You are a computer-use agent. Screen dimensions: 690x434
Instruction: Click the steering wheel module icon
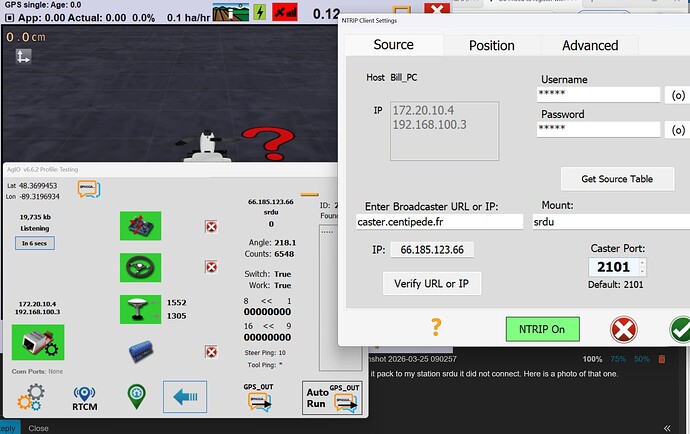click(x=140, y=267)
